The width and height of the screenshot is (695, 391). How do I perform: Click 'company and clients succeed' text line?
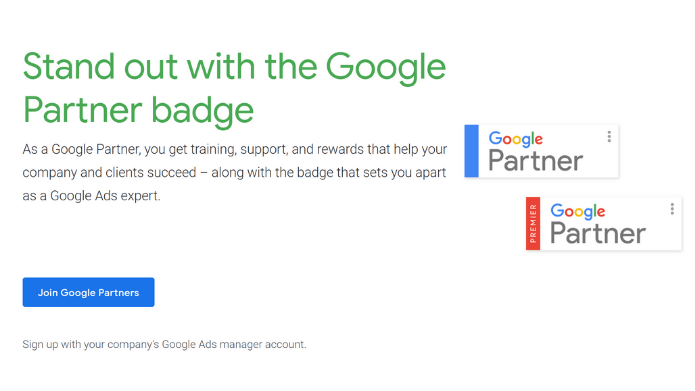(109, 172)
